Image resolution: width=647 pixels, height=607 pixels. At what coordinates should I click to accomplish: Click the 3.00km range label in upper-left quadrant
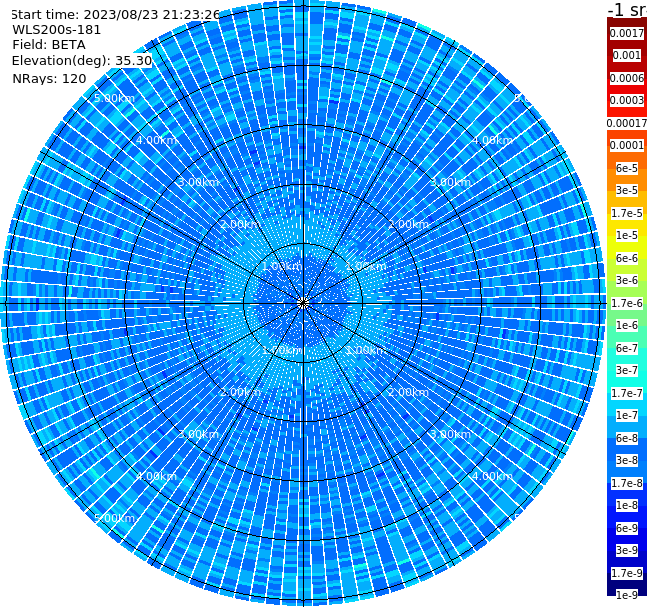click(198, 182)
